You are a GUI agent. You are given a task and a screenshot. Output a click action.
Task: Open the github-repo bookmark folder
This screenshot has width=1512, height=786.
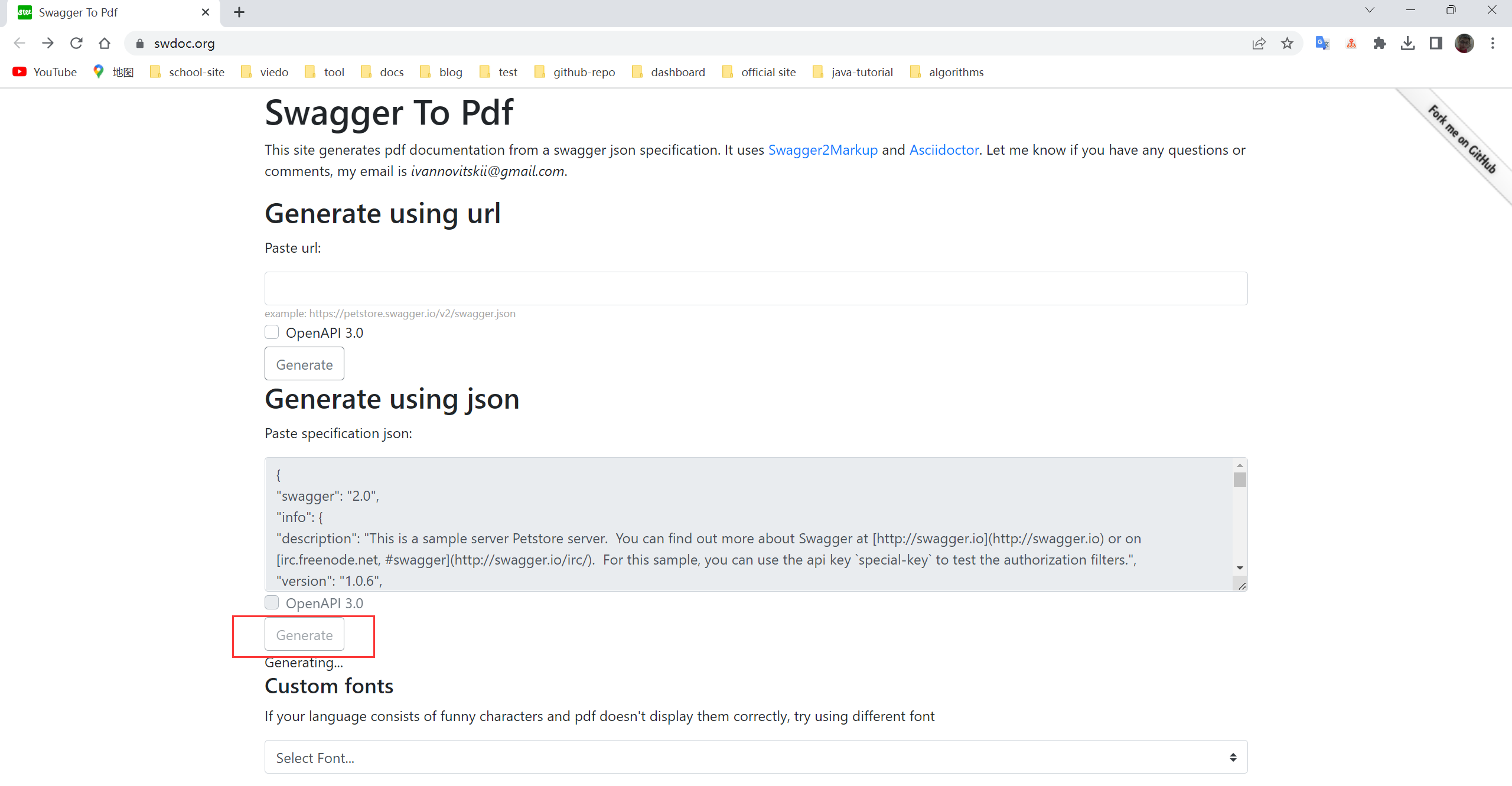pyautogui.click(x=575, y=72)
